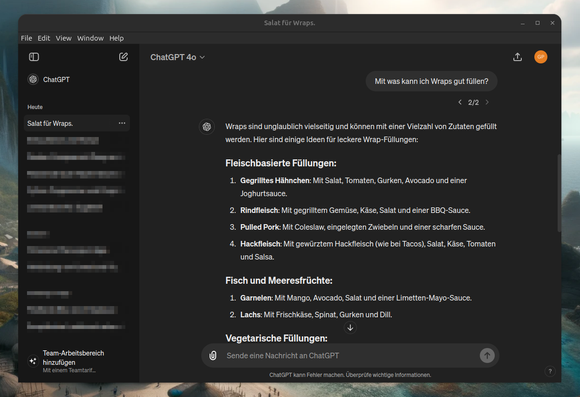Expand the ChatGPT 4o model dropdown
This screenshot has width=580, height=397.
[177, 57]
